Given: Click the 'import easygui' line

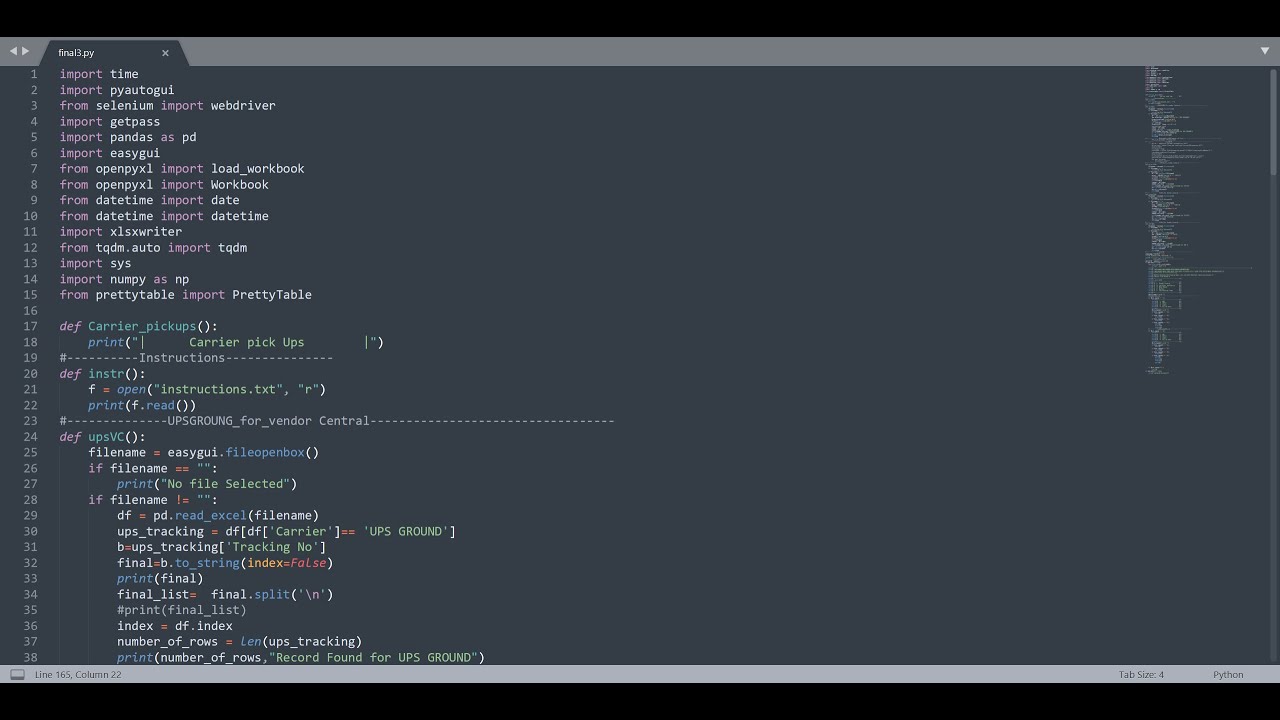Looking at the screenshot, I should pyautogui.click(x=110, y=153).
